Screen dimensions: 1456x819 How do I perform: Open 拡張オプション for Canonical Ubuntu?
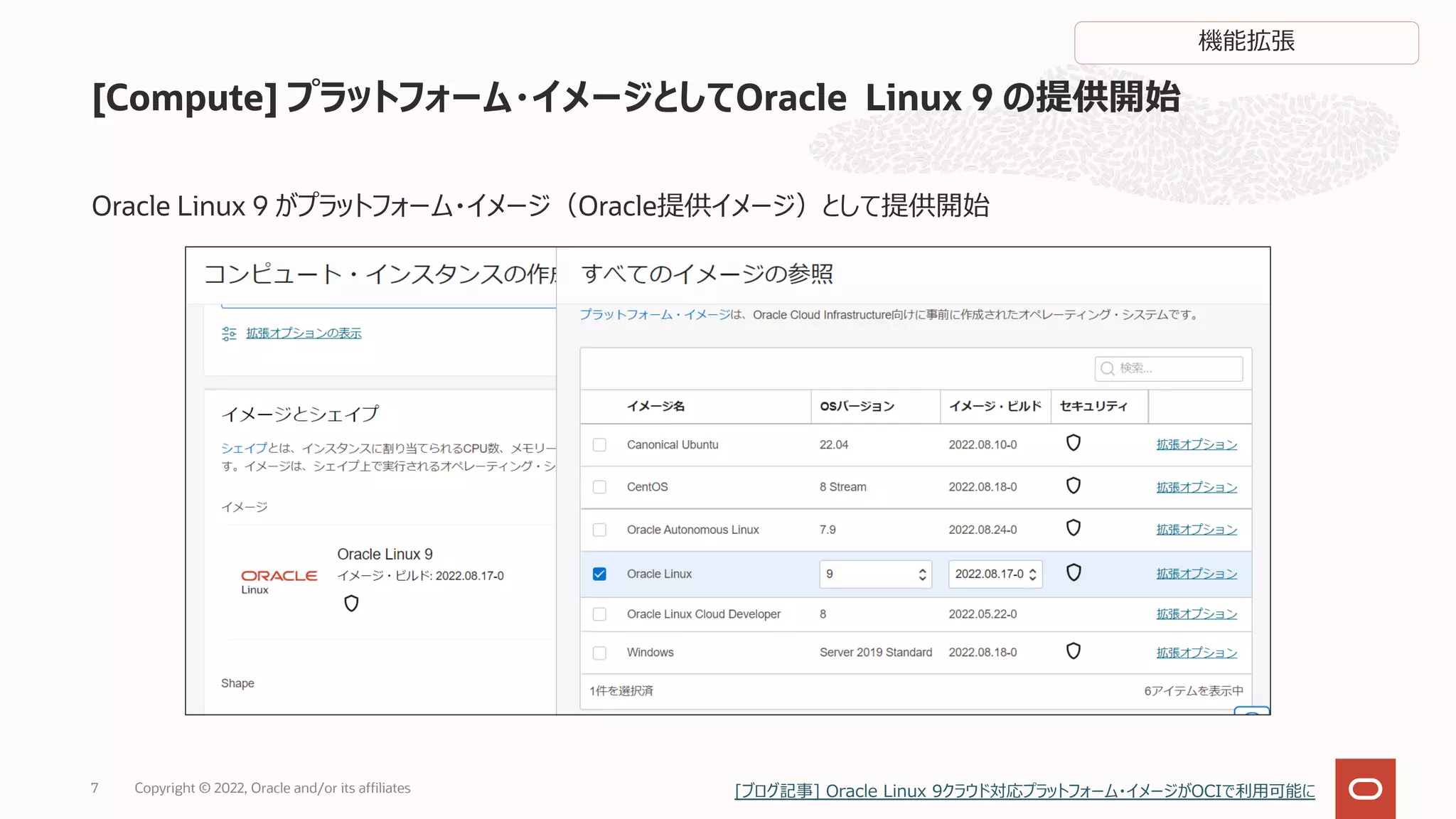[1197, 444]
